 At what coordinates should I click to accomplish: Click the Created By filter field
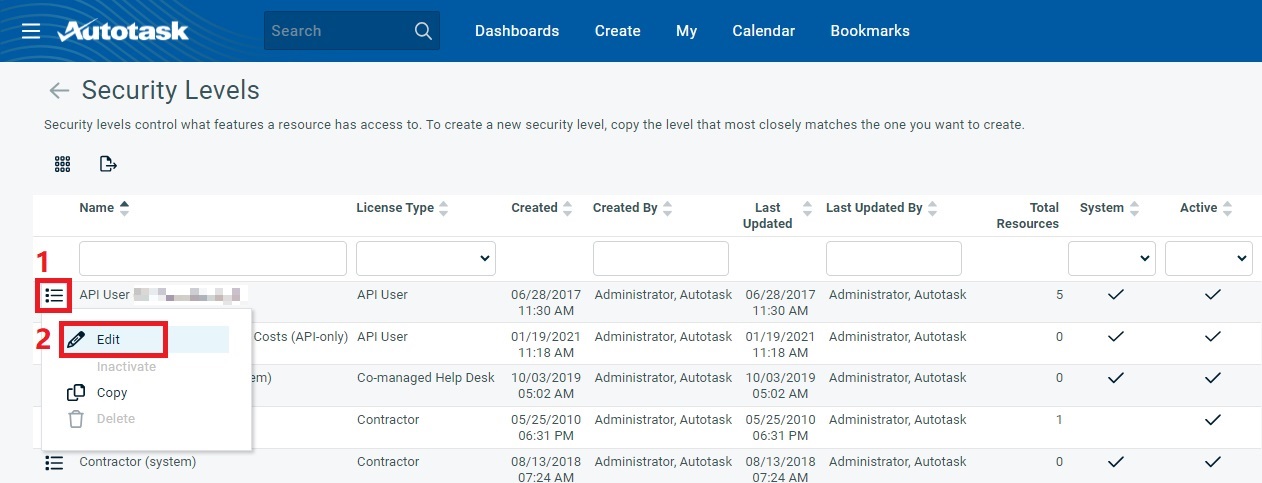pyautogui.click(x=660, y=258)
